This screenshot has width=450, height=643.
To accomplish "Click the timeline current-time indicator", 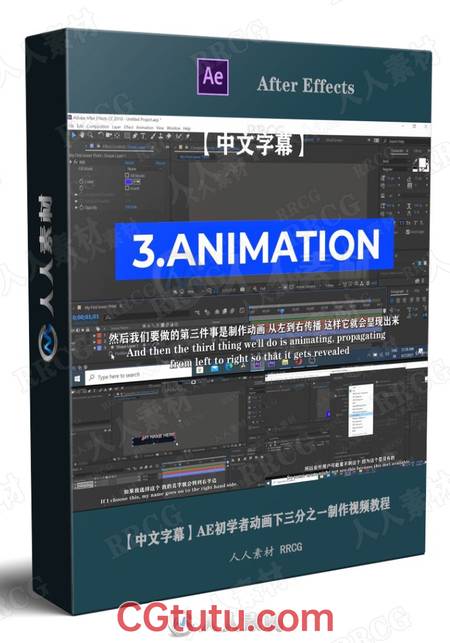I will [281, 310].
